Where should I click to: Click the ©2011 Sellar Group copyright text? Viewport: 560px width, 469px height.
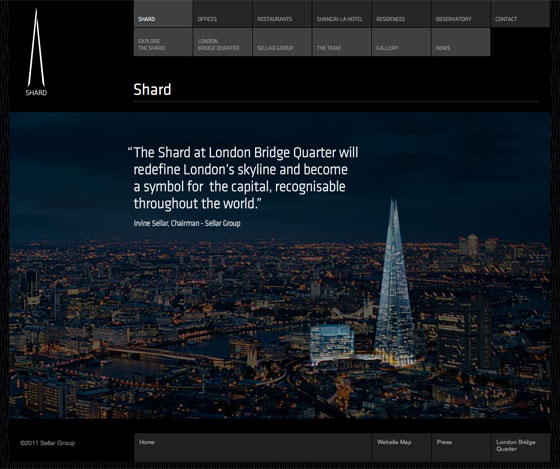click(x=48, y=443)
